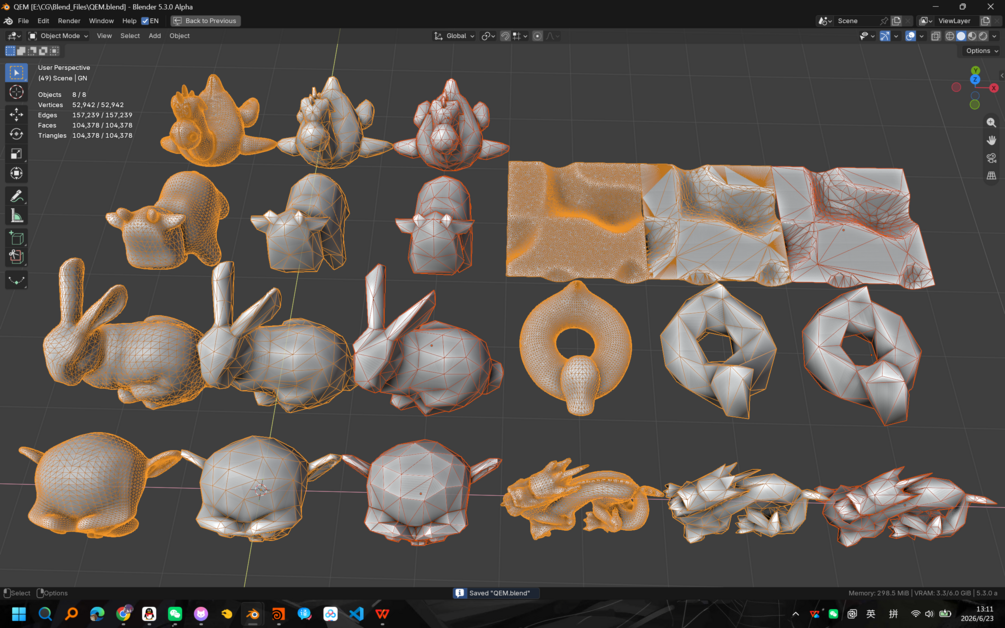
Task: Open the Window menu
Action: tap(101, 21)
